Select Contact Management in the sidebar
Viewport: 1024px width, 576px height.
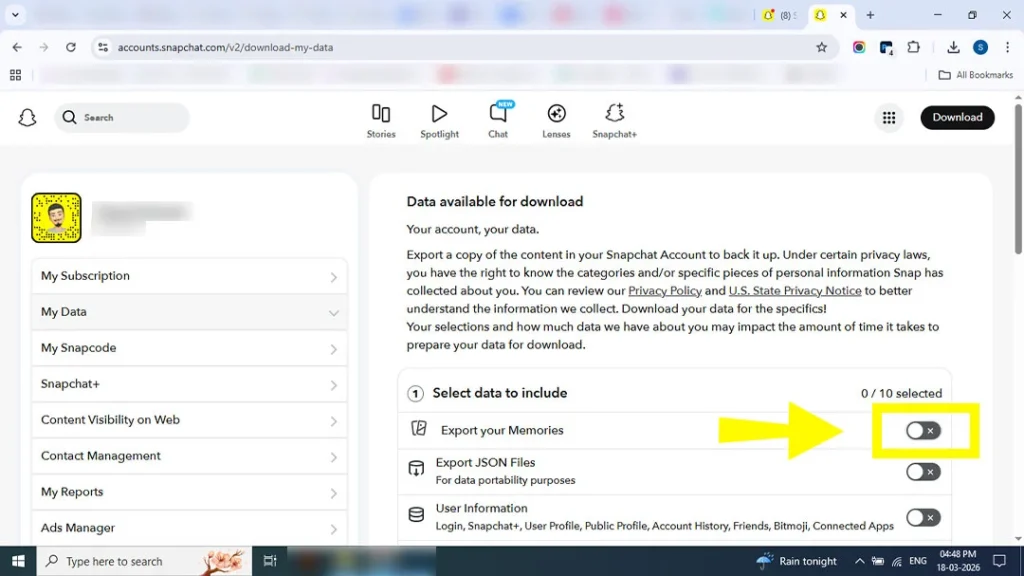point(189,455)
